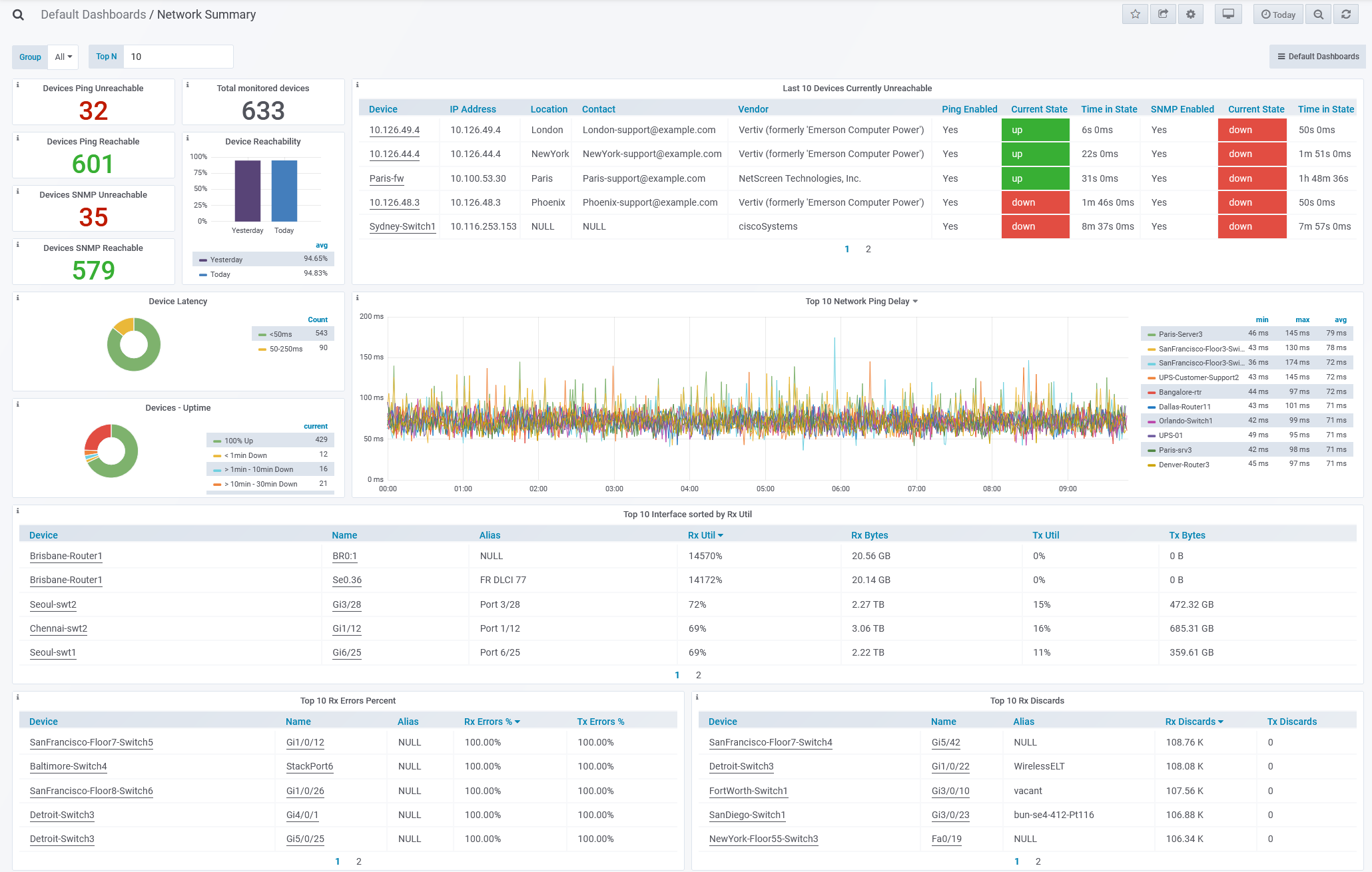1372x872 pixels.
Task: Click the search magnifier icon
Action: [18, 15]
